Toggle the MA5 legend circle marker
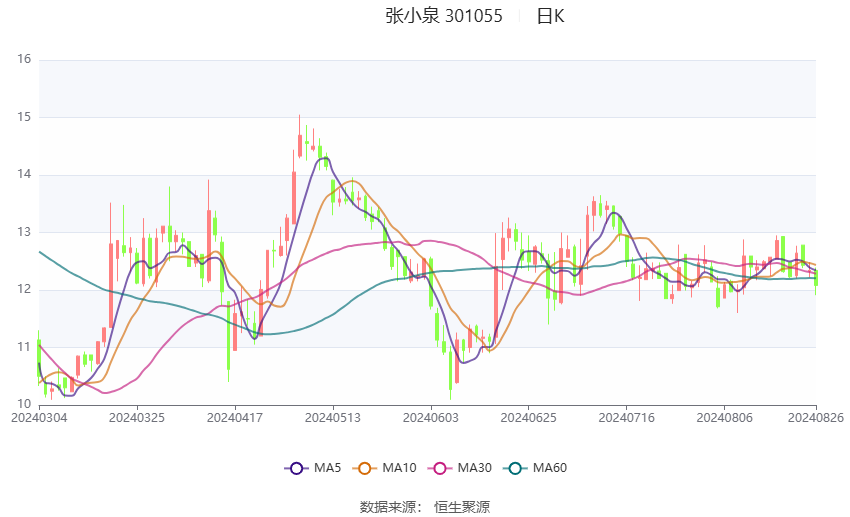This screenshot has height=517, width=850. [x=296, y=468]
